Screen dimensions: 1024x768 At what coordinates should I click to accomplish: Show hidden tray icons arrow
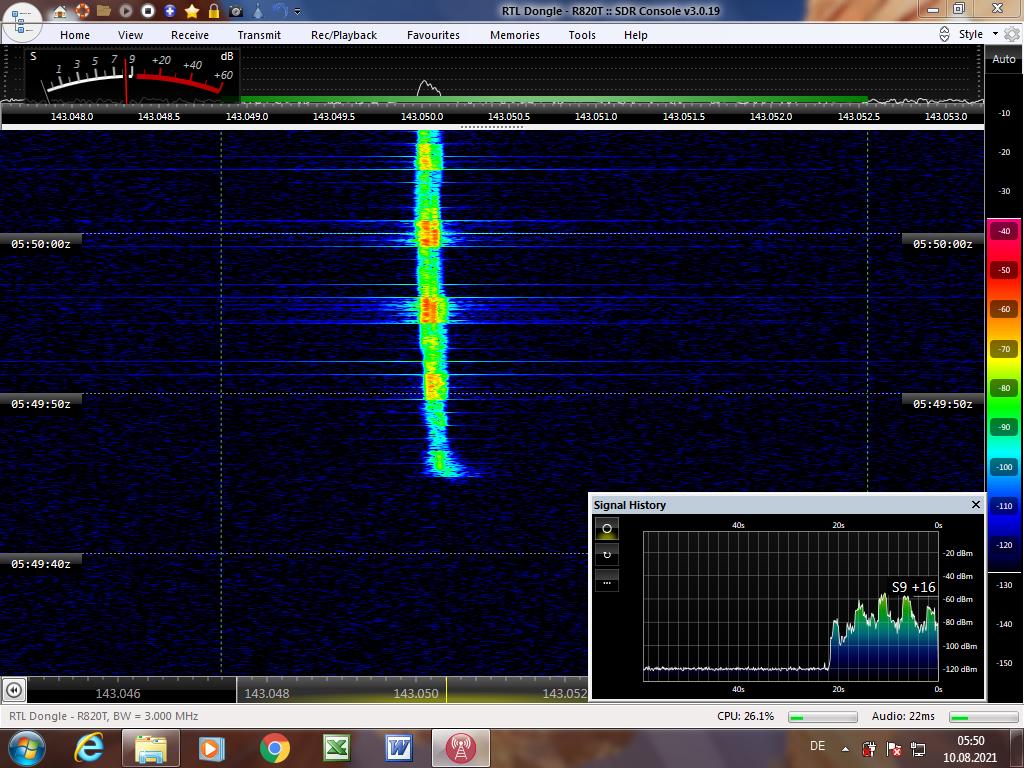845,749
